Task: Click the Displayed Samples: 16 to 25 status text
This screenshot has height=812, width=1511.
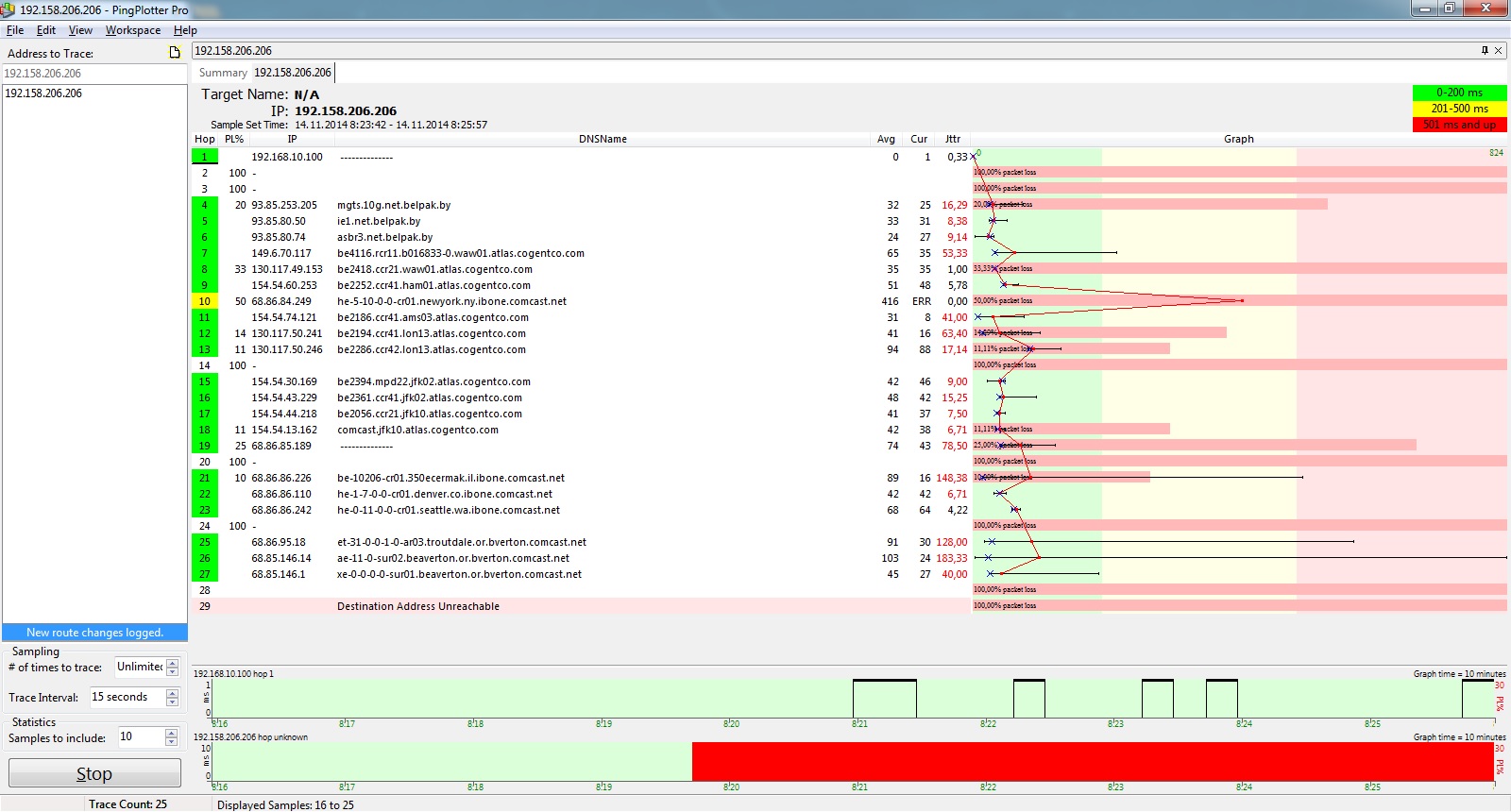Action: tap(285, 805)
